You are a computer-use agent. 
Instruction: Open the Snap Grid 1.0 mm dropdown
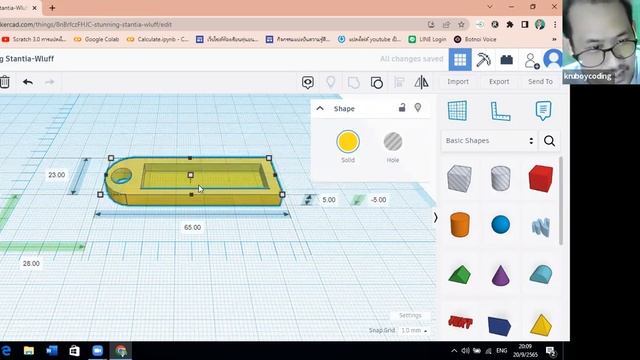point(414,330)
